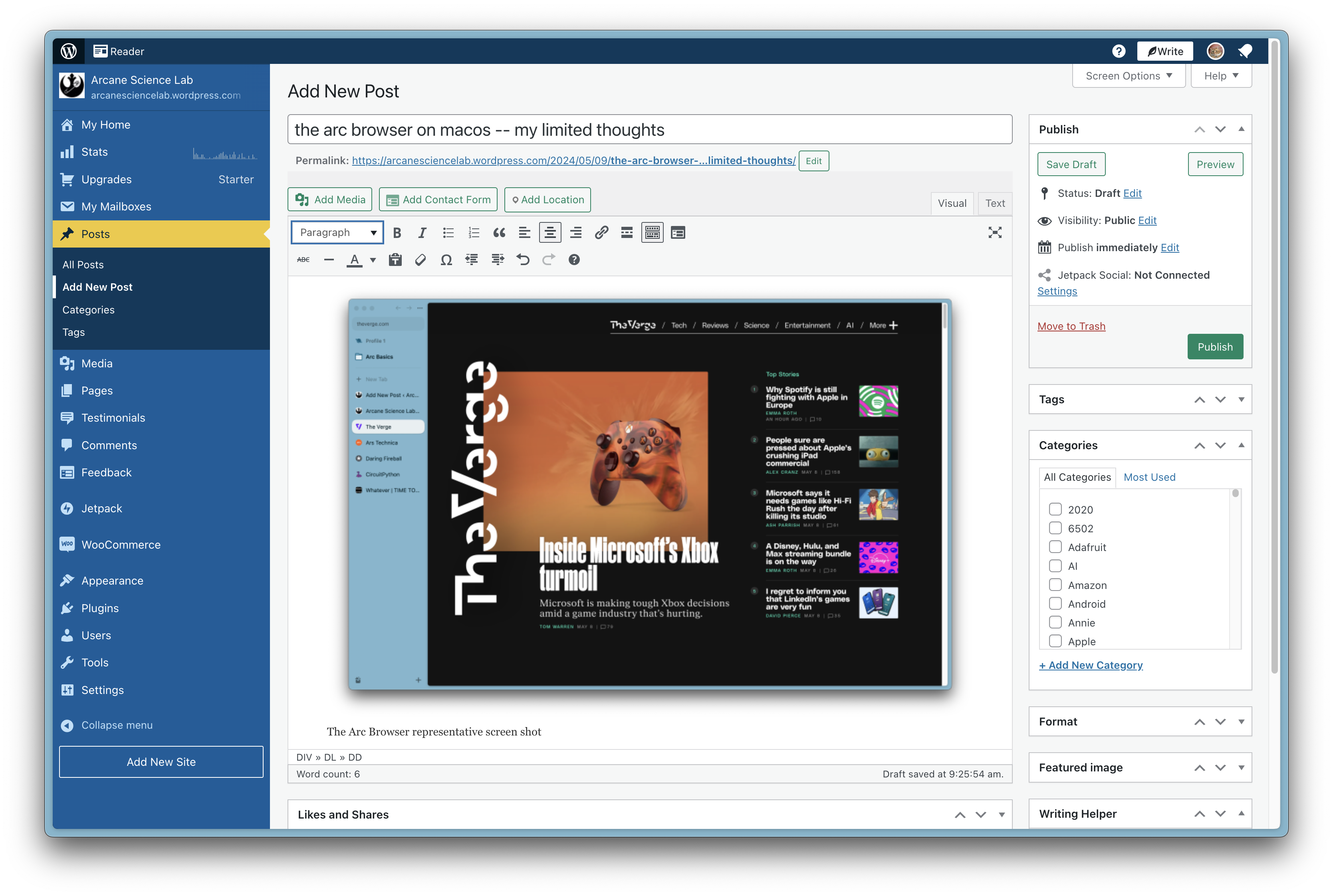The width and height of the screenshot is (1333, 896).
Task: Expand the Featured image panel
Action: point(1241,767)
